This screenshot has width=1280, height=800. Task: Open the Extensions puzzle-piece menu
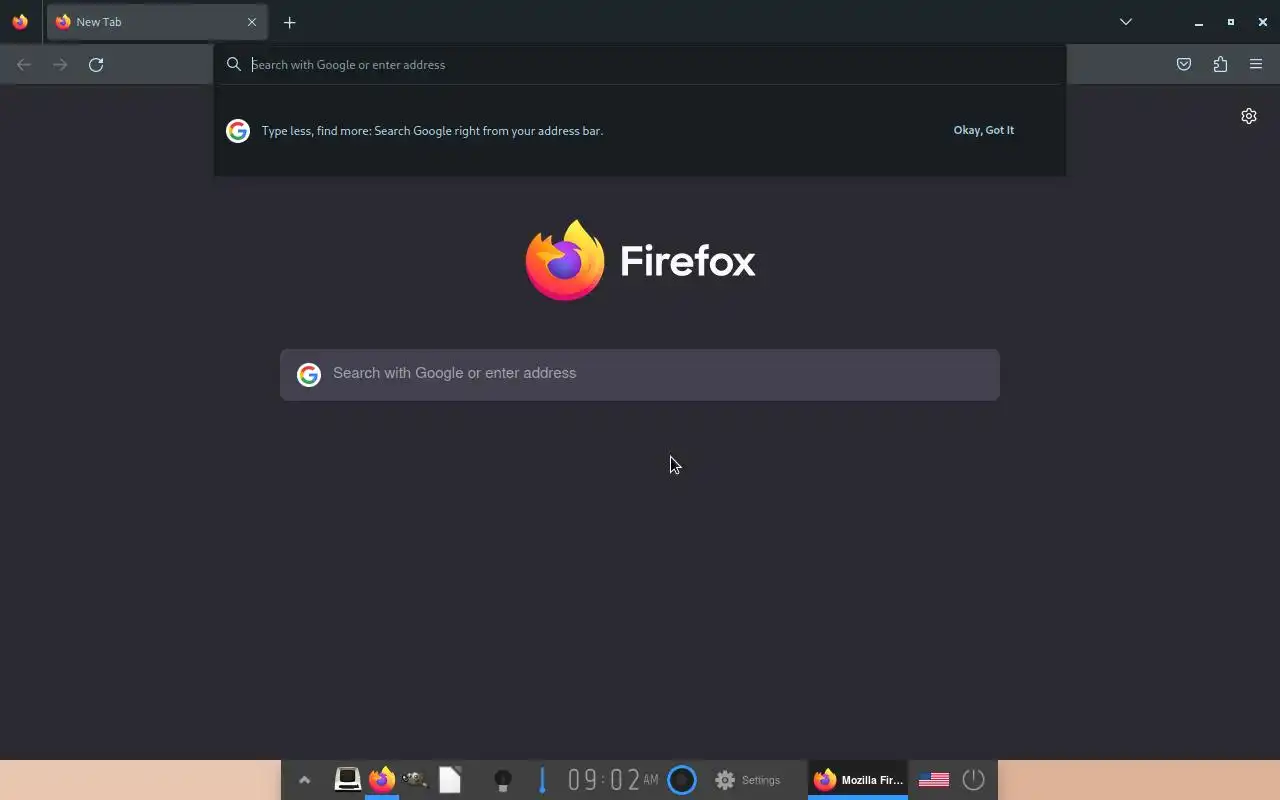[x=1220, y=64]
